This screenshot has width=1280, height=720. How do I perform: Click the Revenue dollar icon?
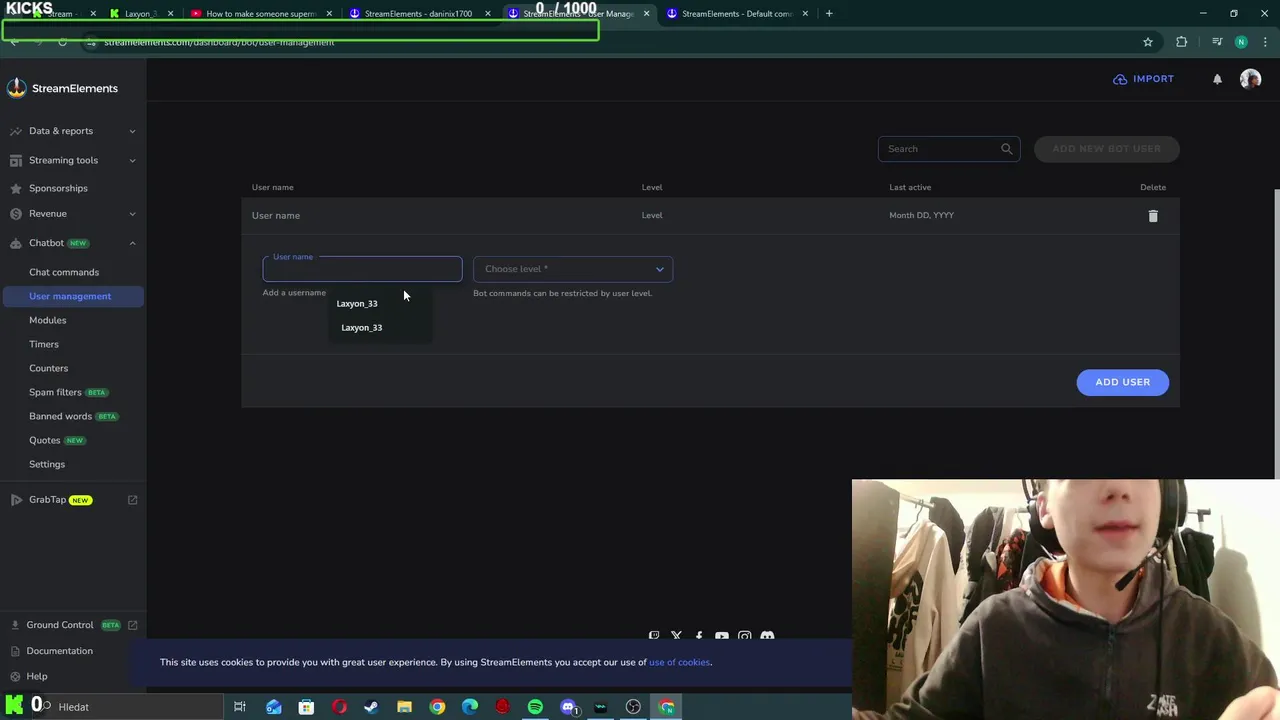pyautogui.click(x=16, y=214)
